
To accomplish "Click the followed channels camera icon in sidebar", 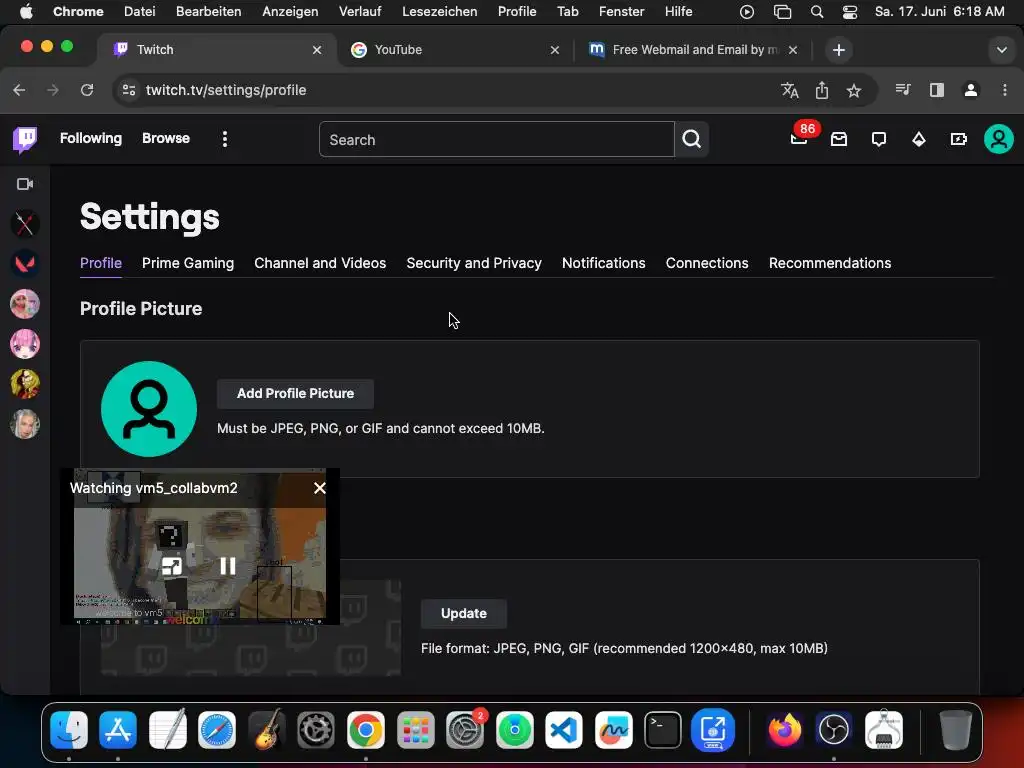I will coord(25,184).
